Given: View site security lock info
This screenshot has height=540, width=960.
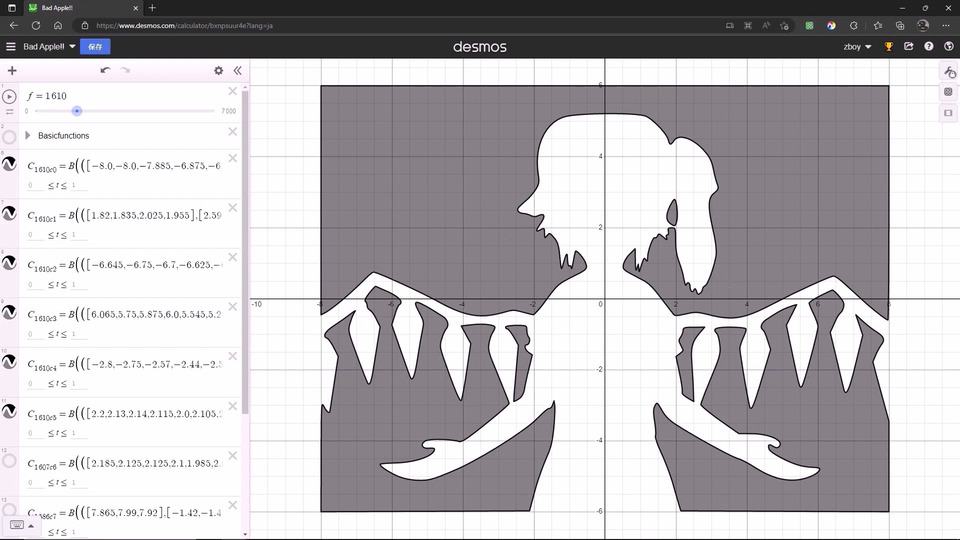Looking at the screenshot, I should tap(85, 26).
